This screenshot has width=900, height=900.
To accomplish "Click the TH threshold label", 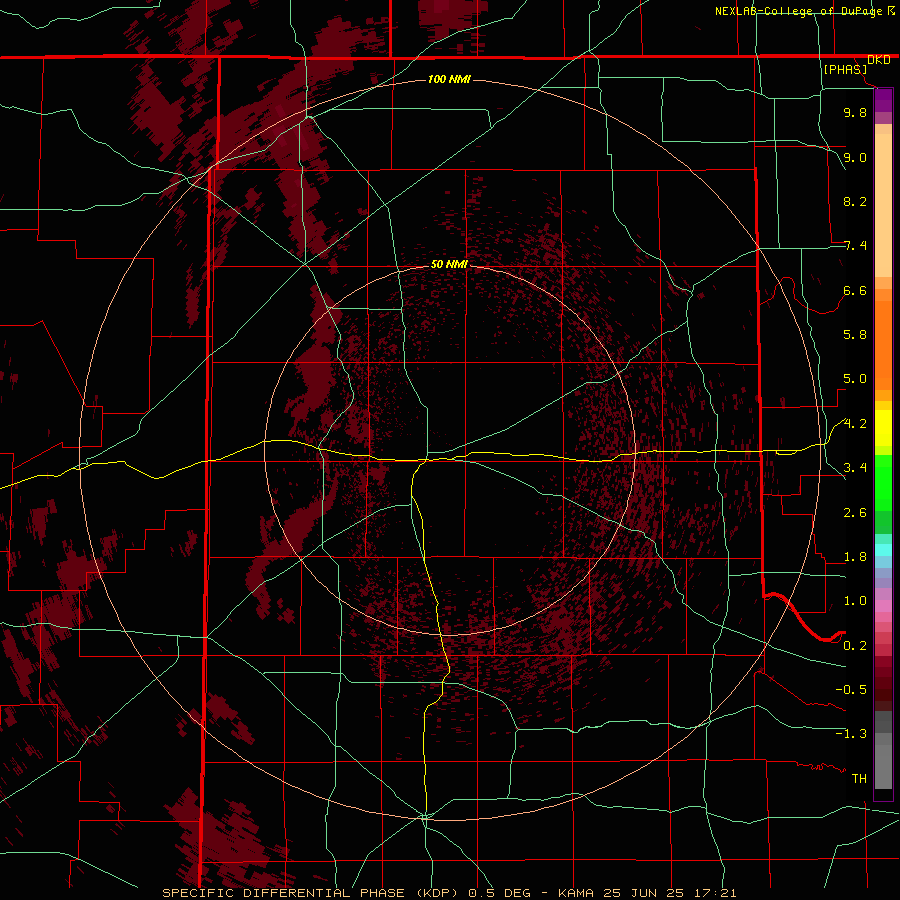I will pos(859,779).
